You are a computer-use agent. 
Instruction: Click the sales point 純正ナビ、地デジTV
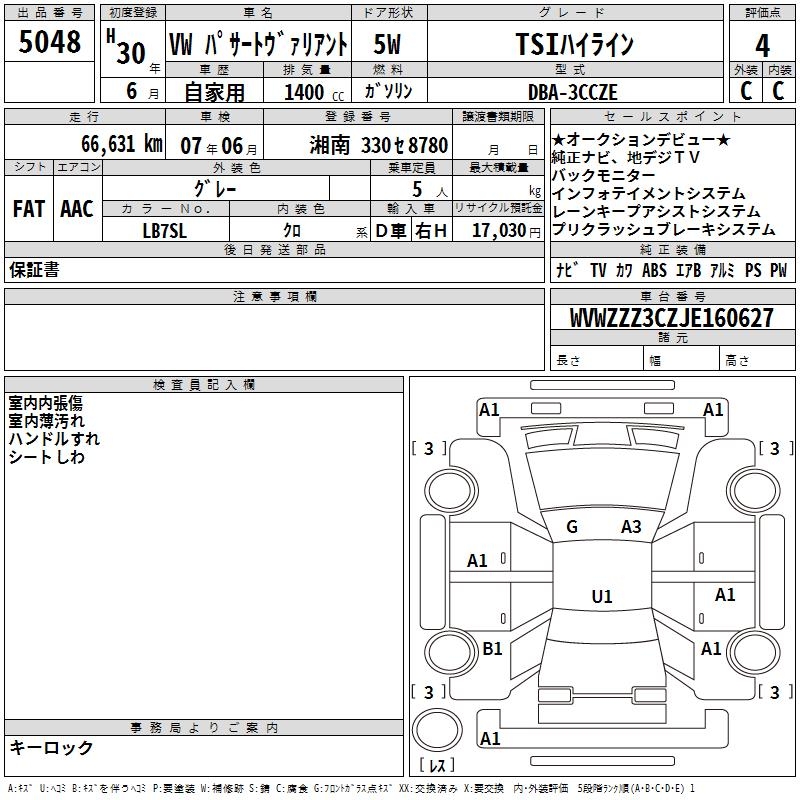coord(626,157)
